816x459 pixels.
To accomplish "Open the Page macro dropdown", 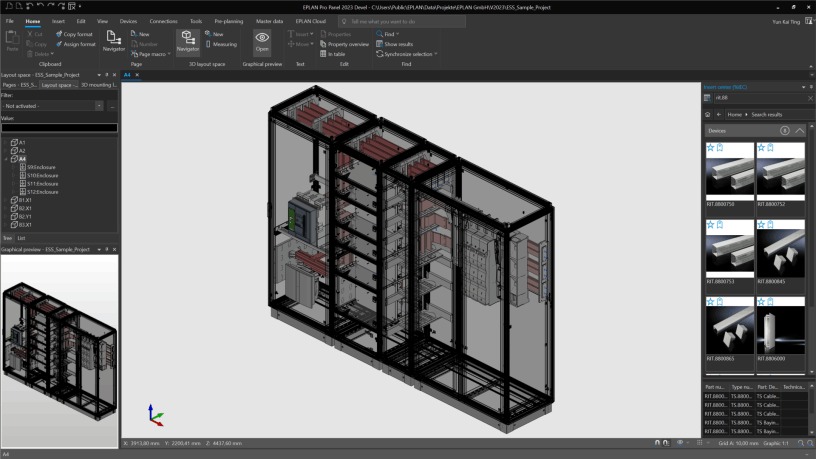I will click(169, 54).
